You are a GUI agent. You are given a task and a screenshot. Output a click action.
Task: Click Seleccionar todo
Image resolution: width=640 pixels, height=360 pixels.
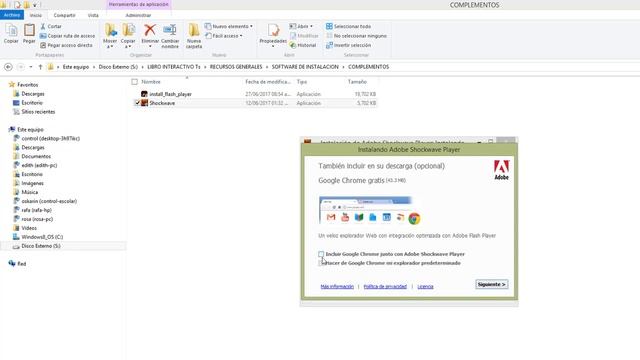pyautogui.click(x=348, y=26)
